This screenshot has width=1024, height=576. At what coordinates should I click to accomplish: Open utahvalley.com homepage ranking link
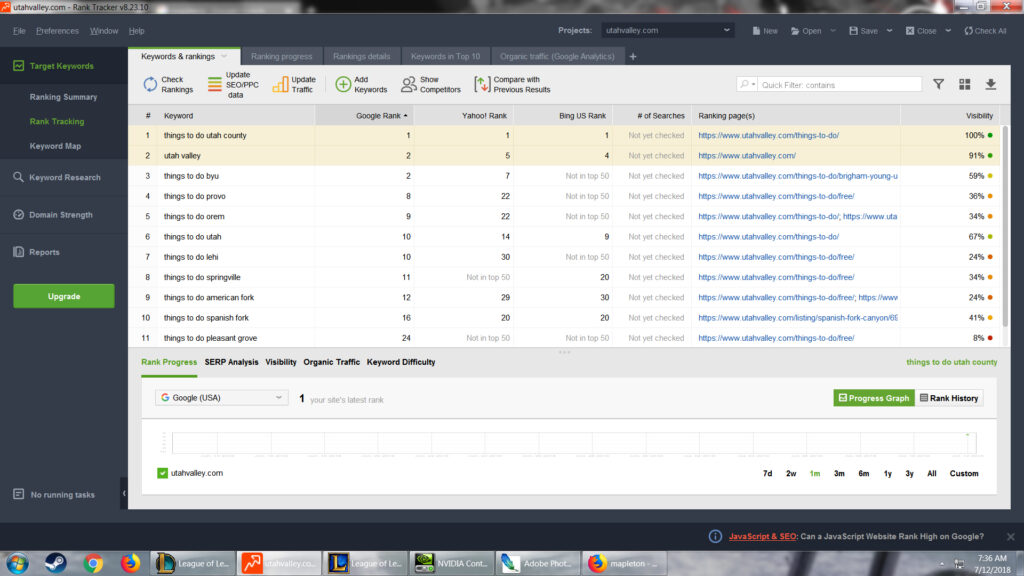point(746,155)
